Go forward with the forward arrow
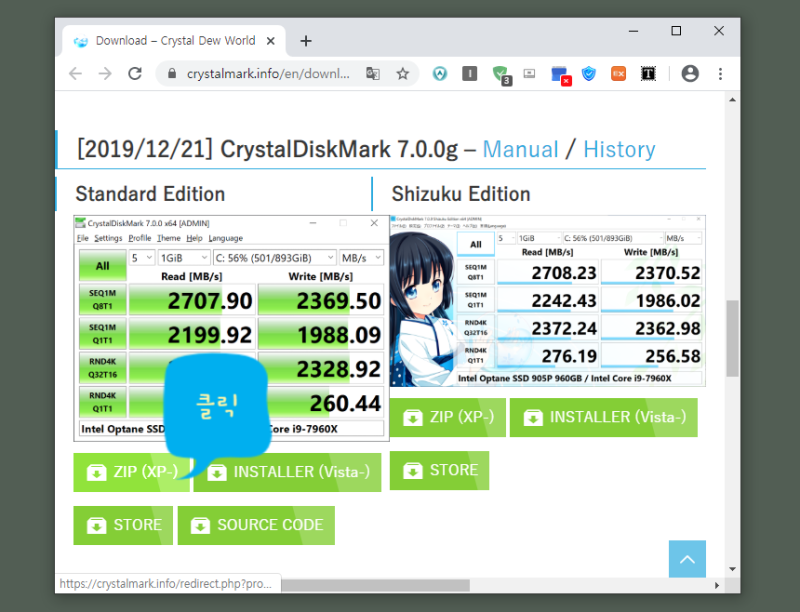The height and width of the screenshot is (612, 800). click(105, 74)
